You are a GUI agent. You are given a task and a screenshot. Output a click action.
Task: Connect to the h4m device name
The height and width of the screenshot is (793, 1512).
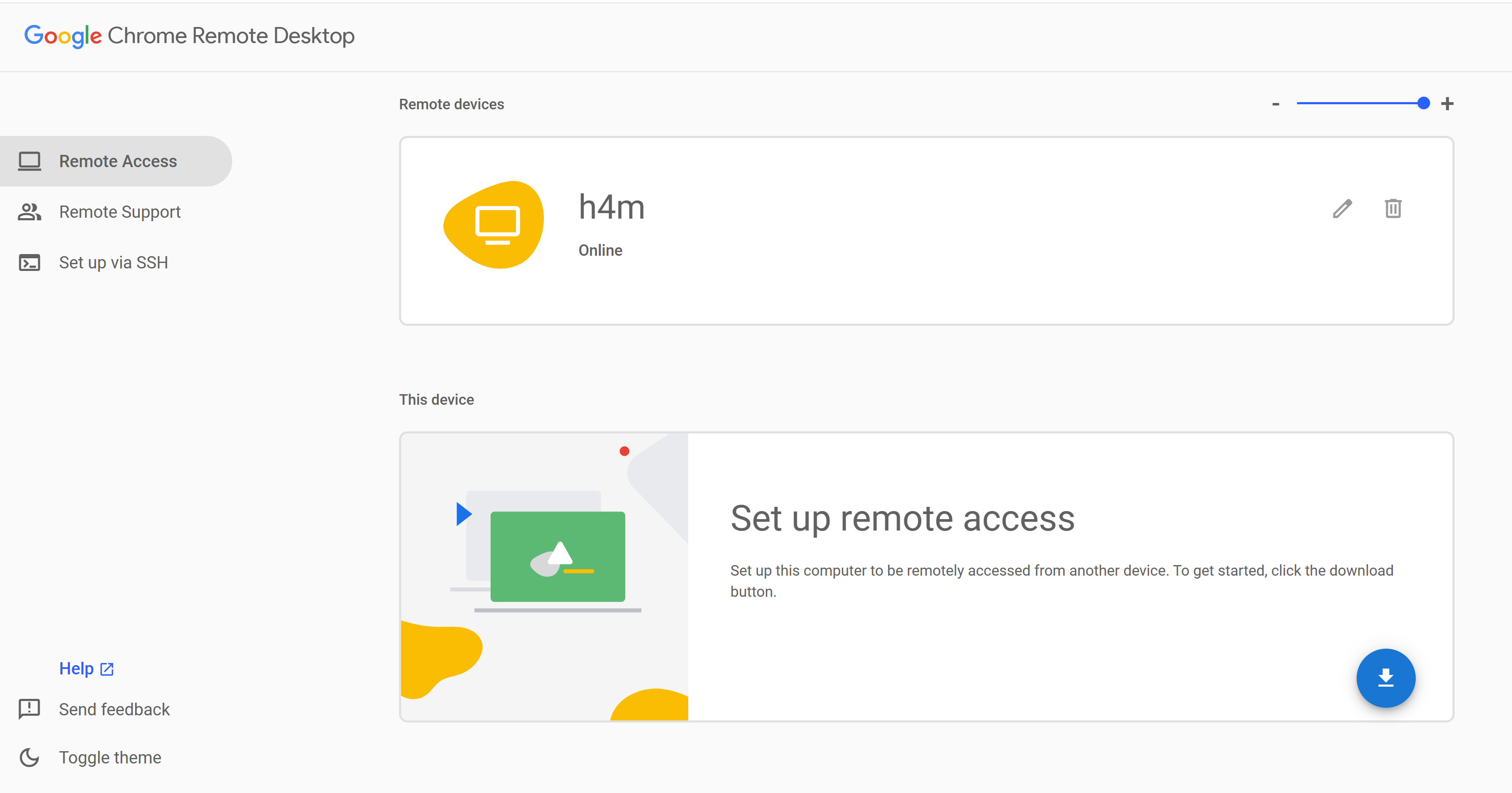612,207
